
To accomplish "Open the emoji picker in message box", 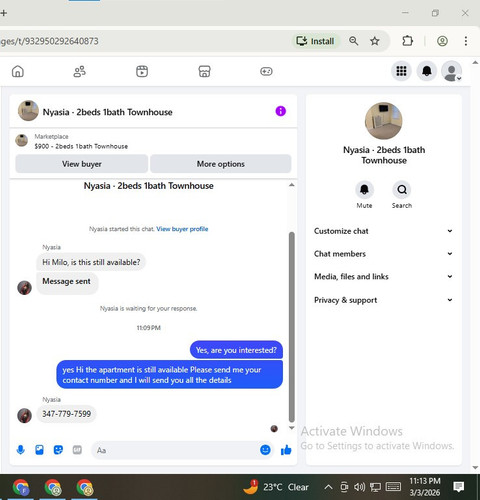I will pos(265,450).
